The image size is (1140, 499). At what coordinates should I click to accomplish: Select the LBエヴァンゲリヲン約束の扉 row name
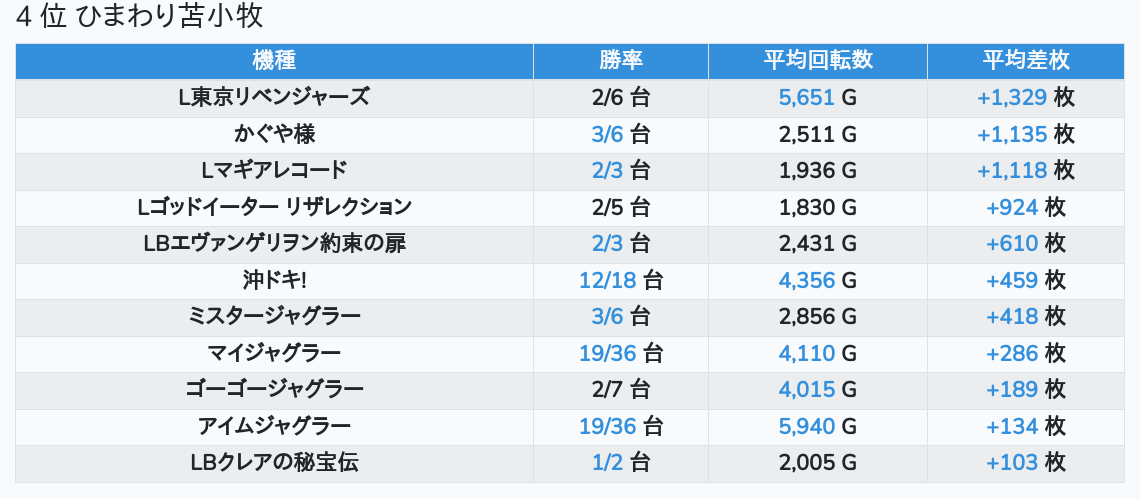(x=274, y=243)
